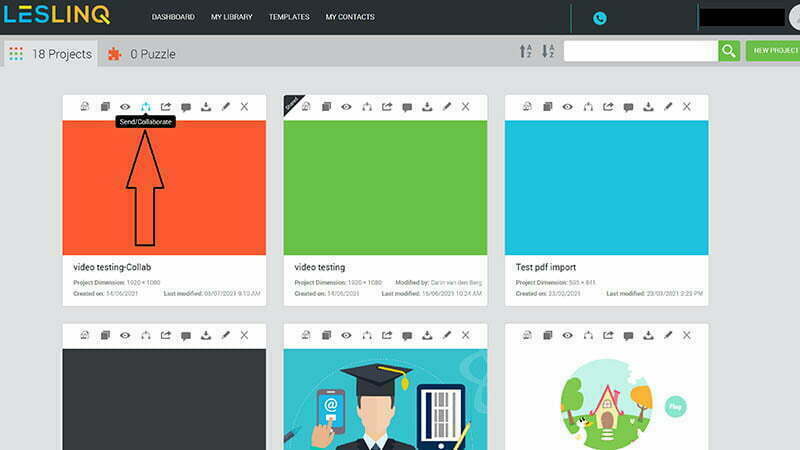
Task: Switch to the 18 Projects tab
Action: [x=51, y=54]
